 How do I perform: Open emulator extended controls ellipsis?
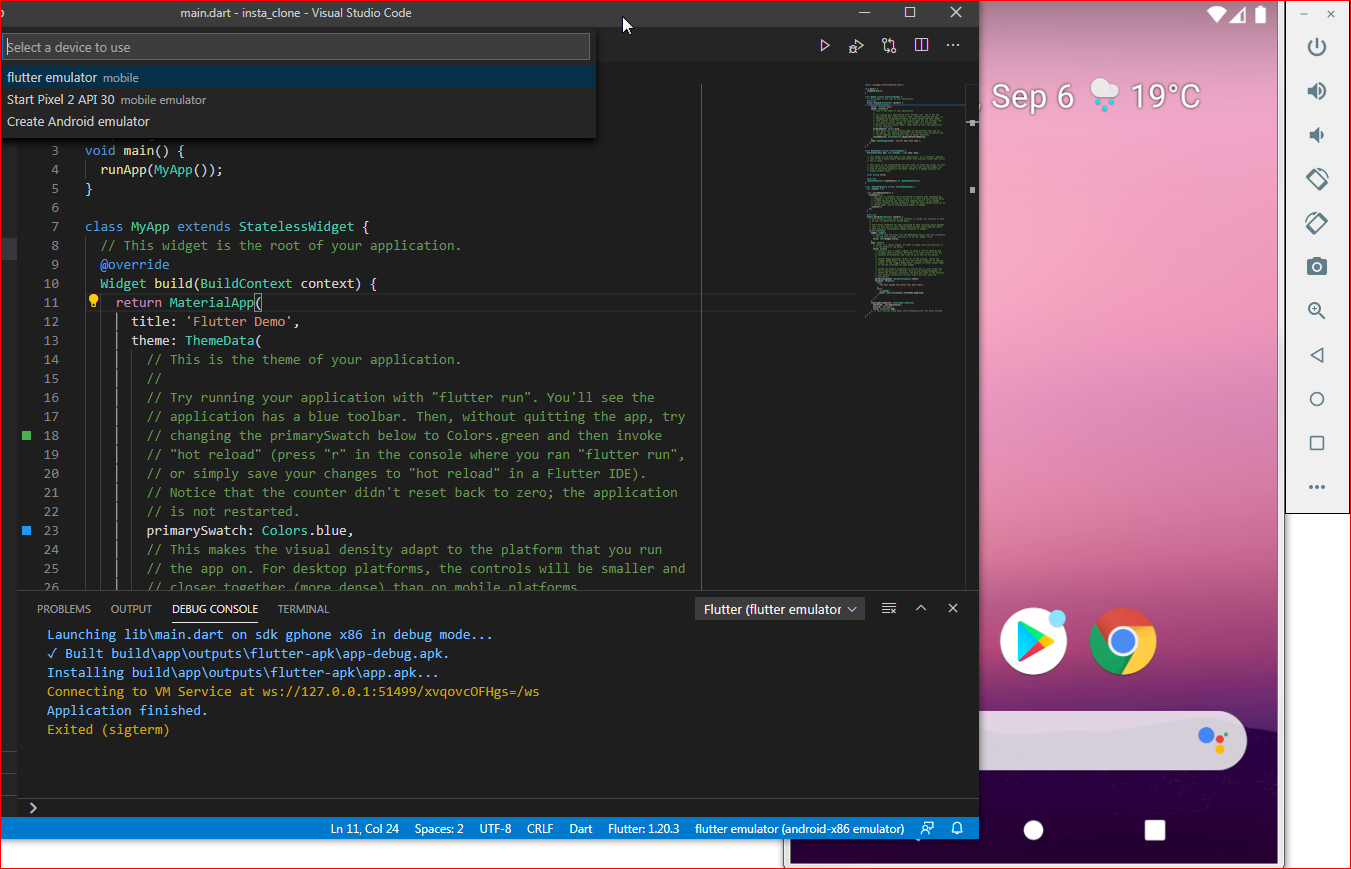coord(1317,487)
